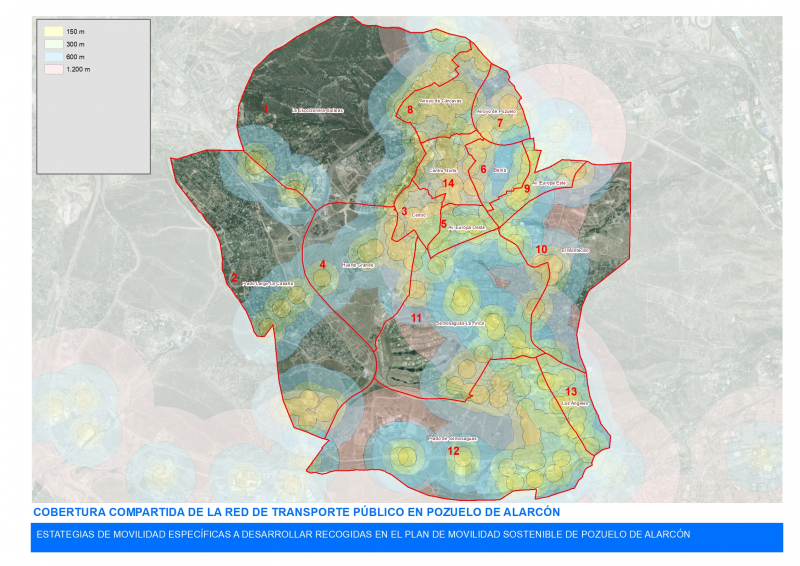This screenshot has width=800, height=566.
Task: Click the Av. Europa Este label
Action: click(549, 183)
